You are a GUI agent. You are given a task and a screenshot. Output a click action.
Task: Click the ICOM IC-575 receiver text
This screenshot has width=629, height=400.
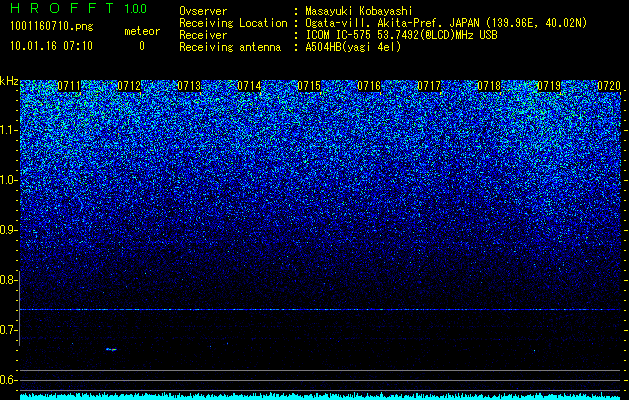click(x=401, y=35)
